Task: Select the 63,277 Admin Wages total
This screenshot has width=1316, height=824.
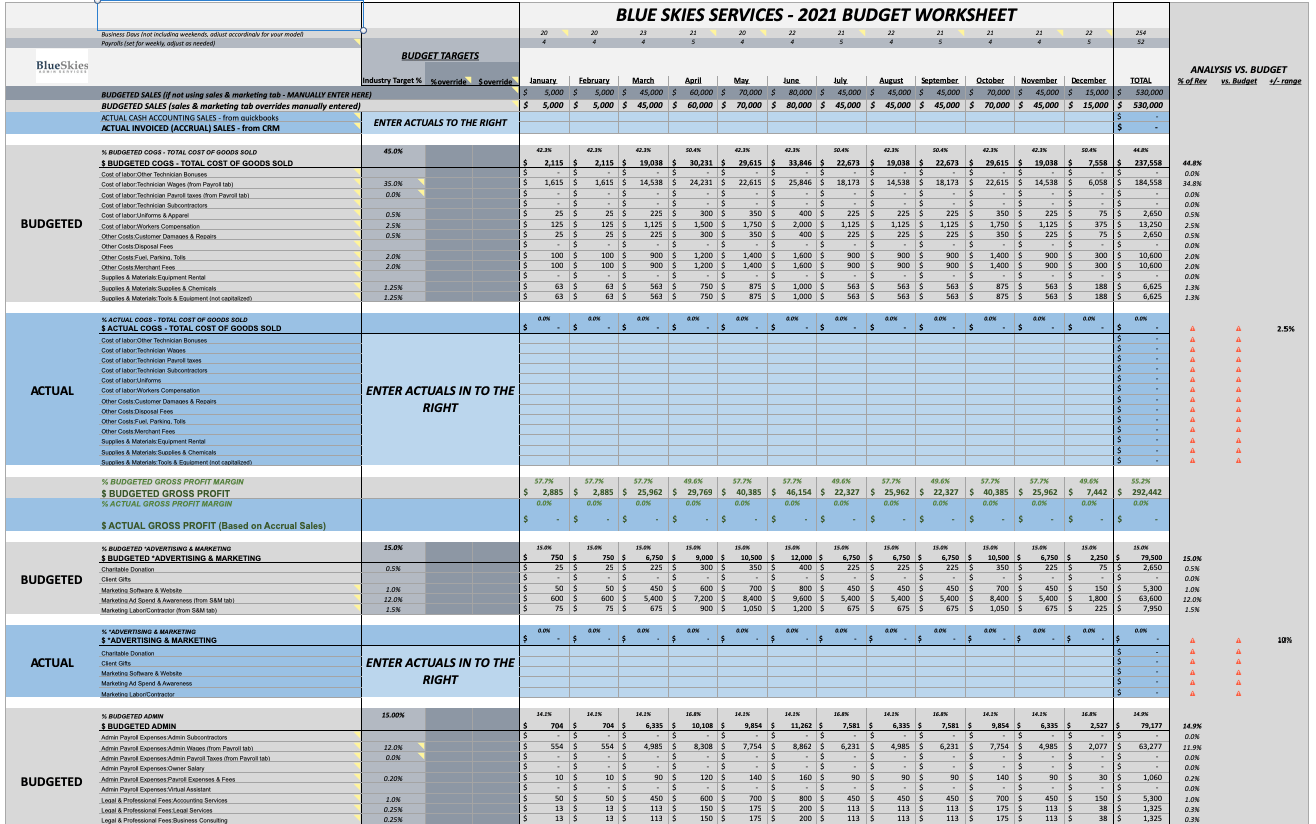Action: [1141, 747]
